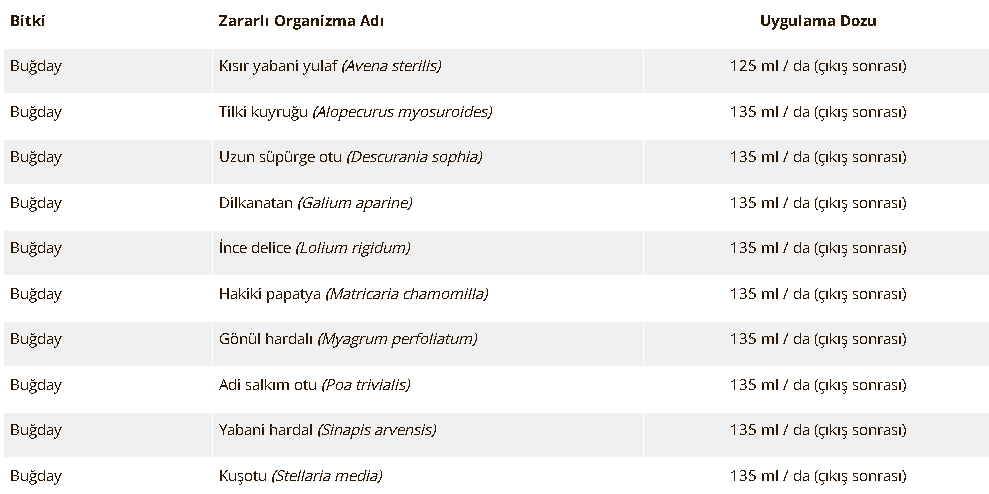Click the dose in the Kuşotu row
The height and width of the screenshot is (494, 989).
817,476
